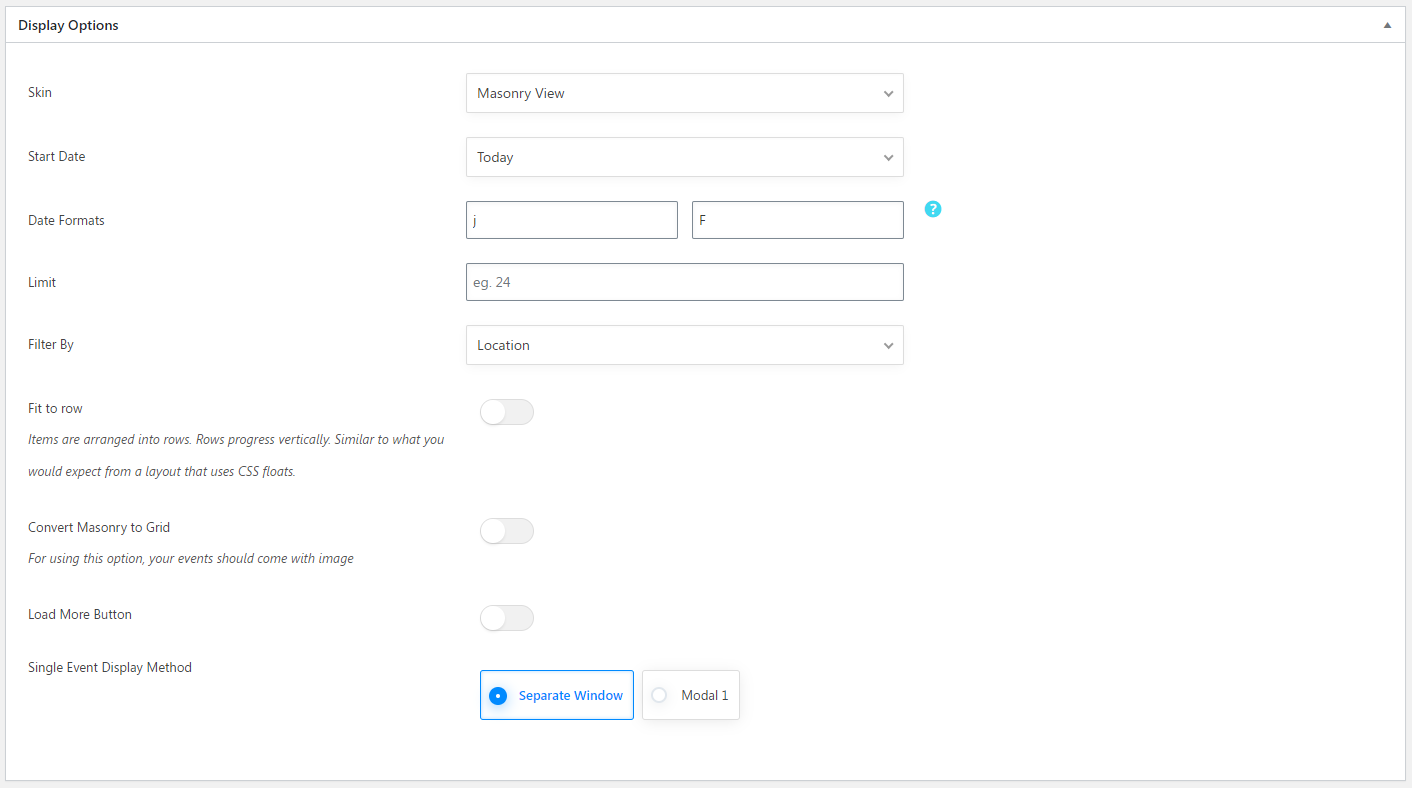
Task: Toggle the Load More Button switch
Action: [507, 618]
